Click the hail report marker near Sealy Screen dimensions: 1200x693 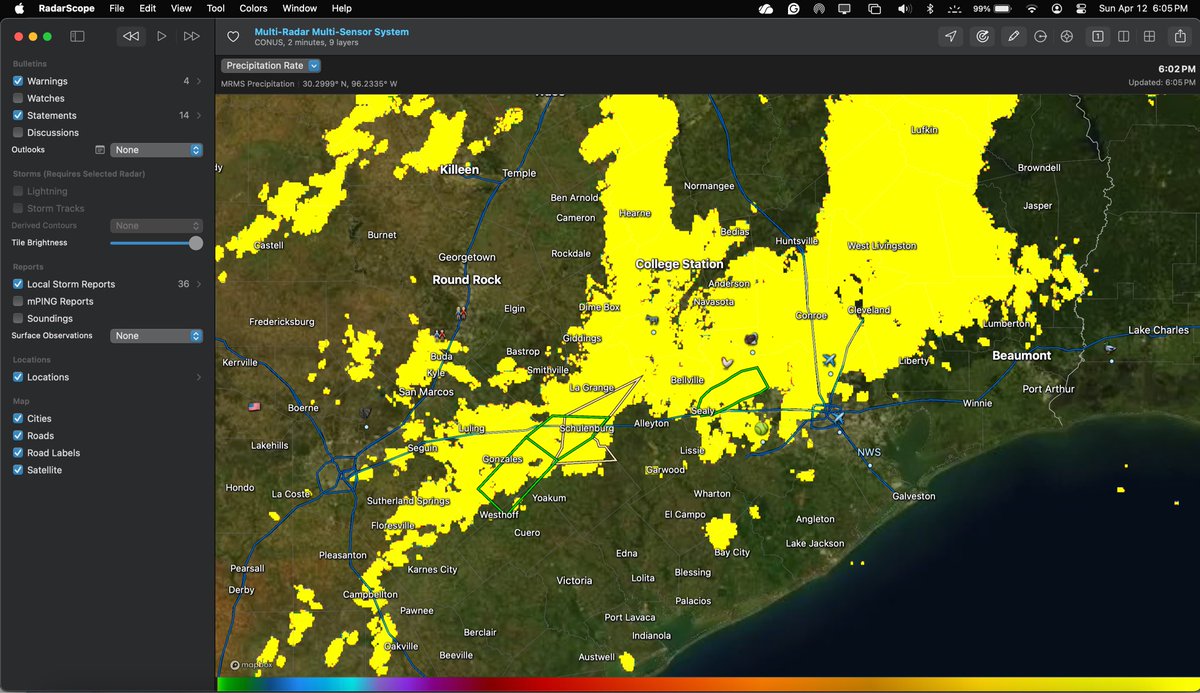coord(762,427)
